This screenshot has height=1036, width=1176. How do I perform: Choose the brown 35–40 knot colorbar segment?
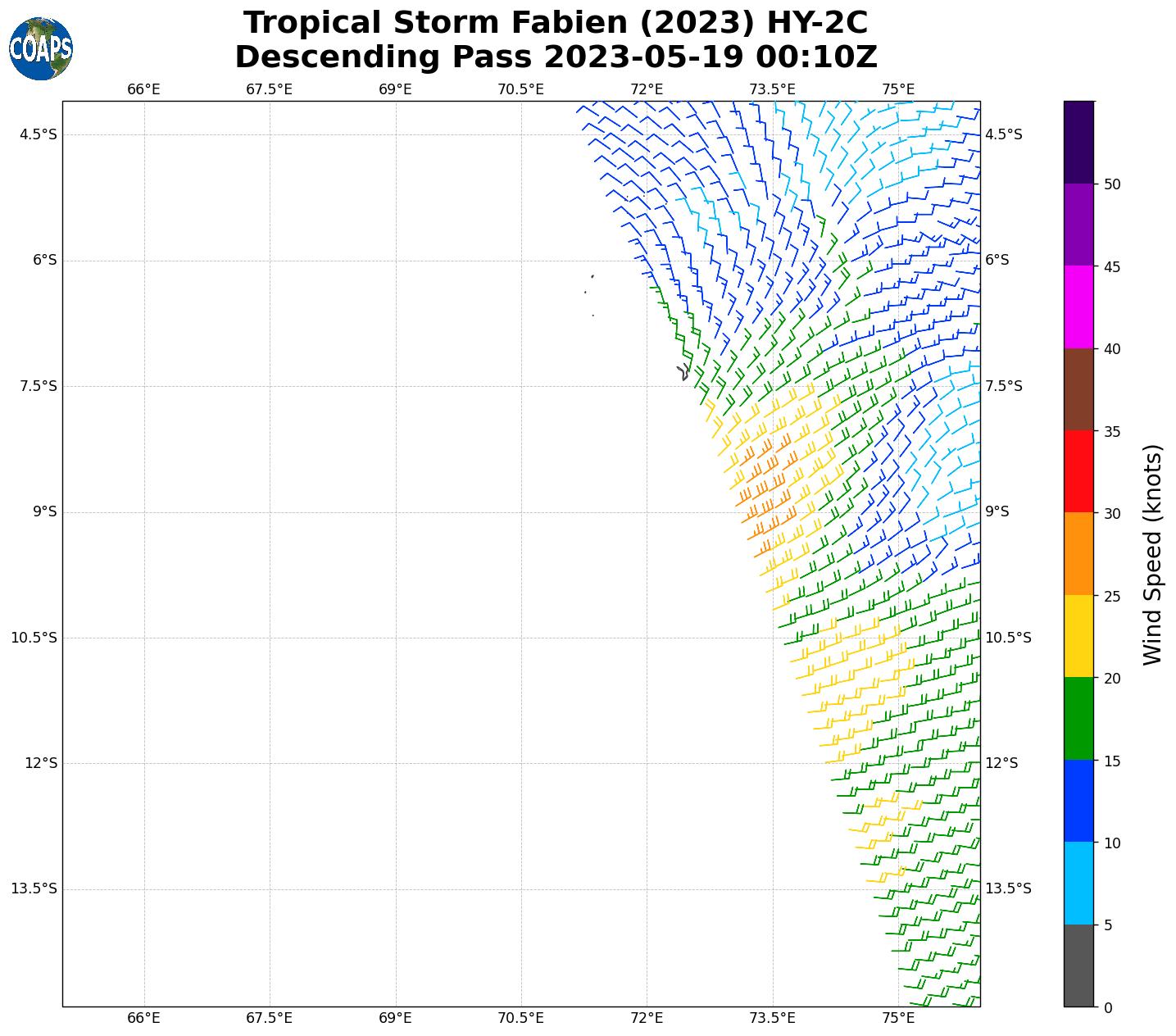tap(1078, 389)
